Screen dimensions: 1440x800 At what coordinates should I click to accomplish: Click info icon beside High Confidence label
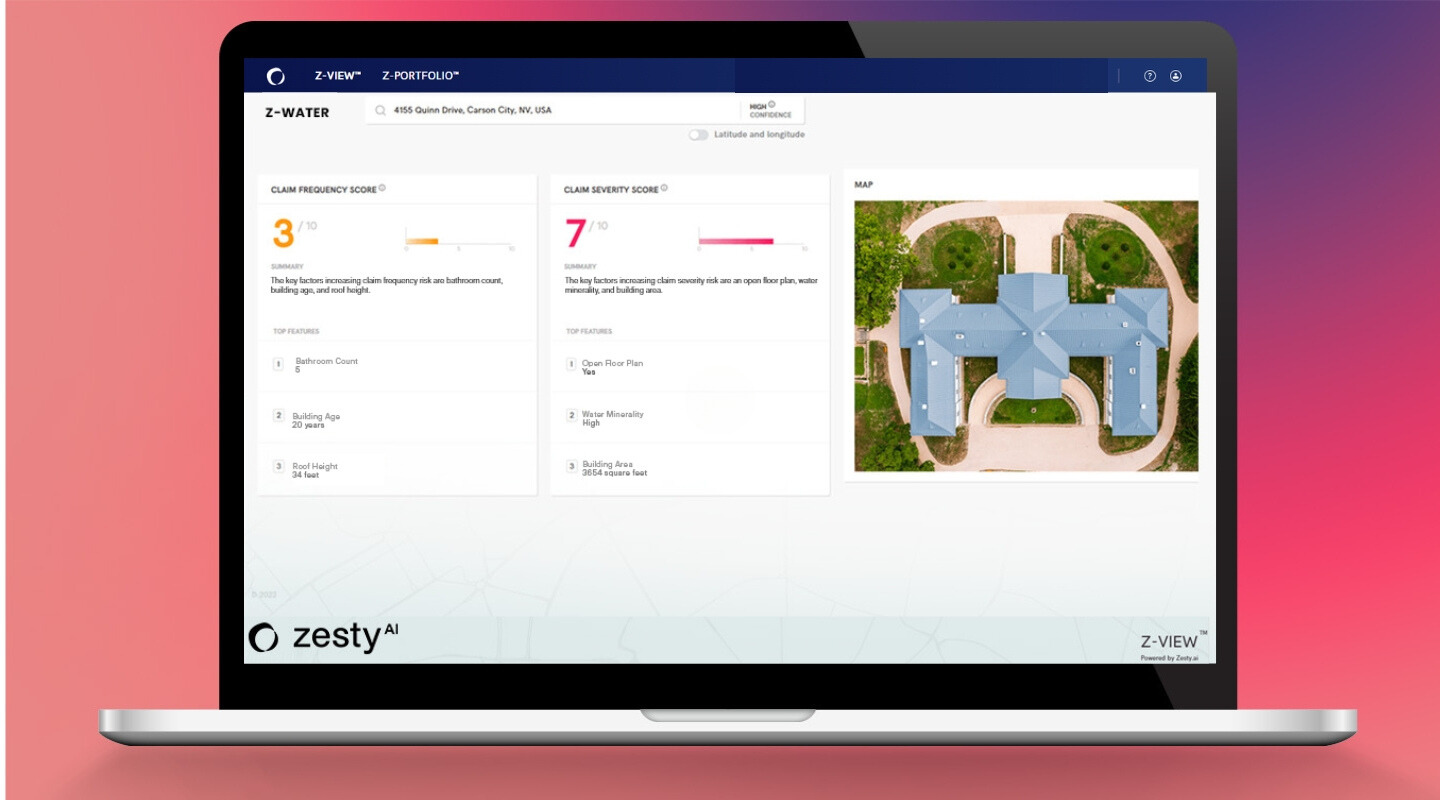(x=772, y=104)
